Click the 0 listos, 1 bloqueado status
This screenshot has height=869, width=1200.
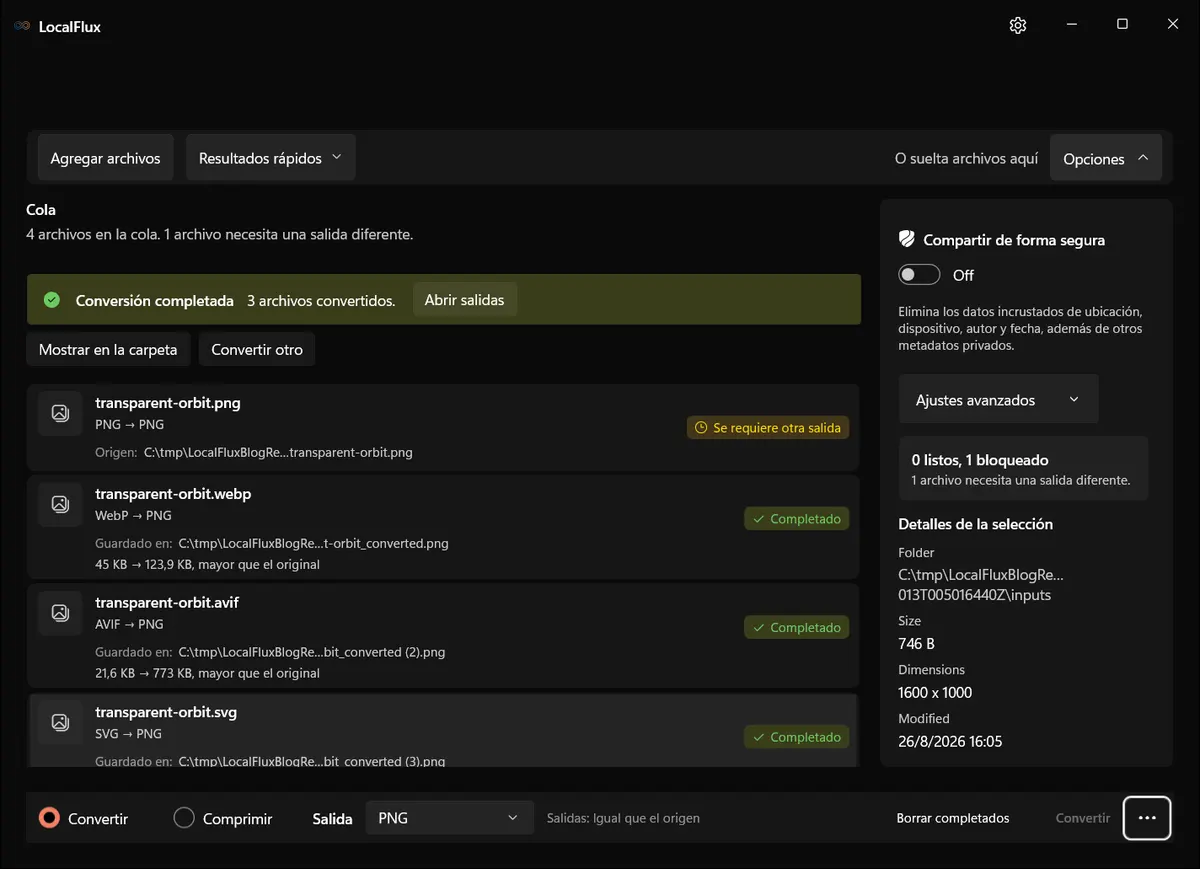(980, 460)
